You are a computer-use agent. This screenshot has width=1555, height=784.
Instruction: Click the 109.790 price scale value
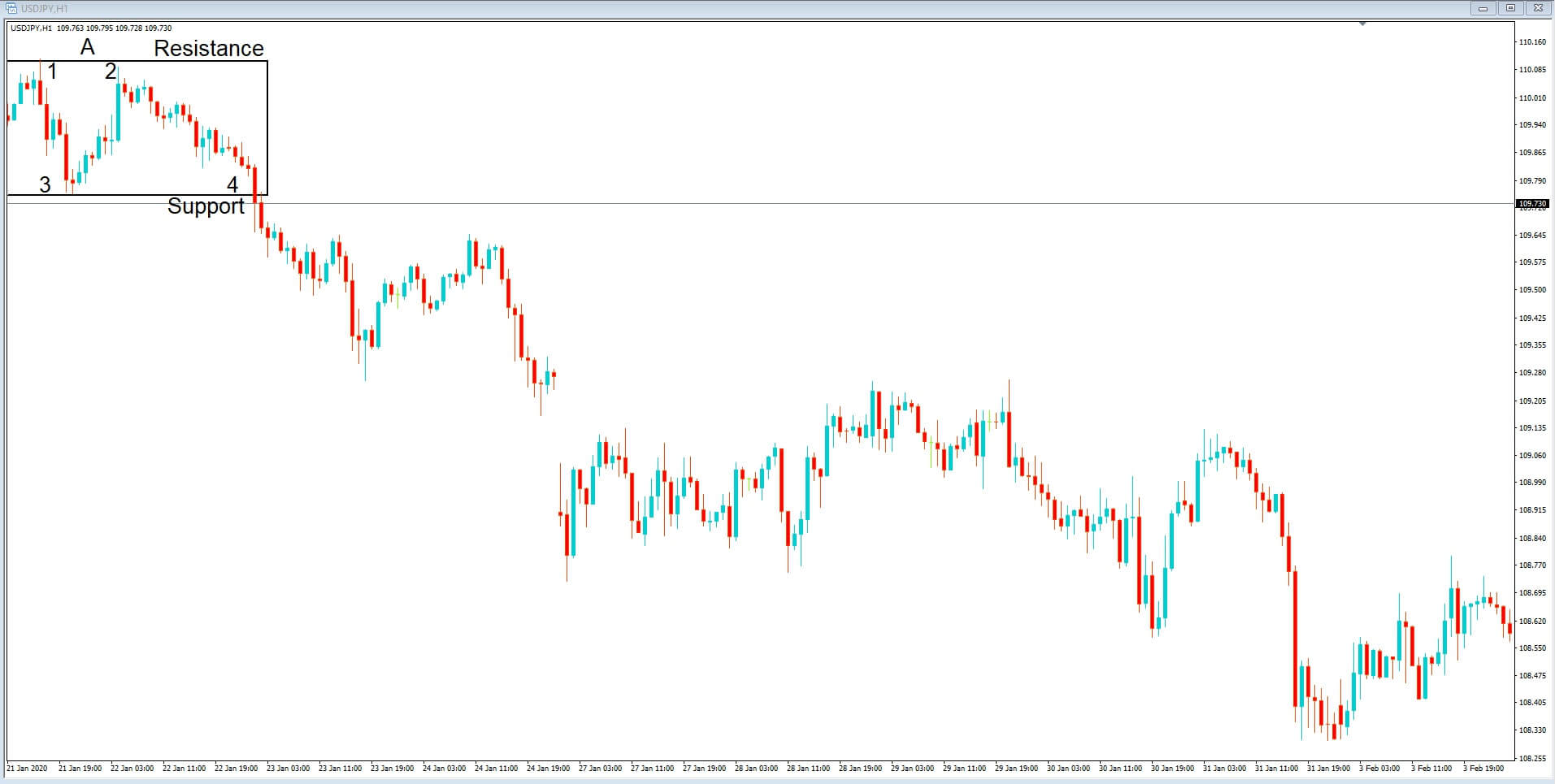pos(1532,181)
